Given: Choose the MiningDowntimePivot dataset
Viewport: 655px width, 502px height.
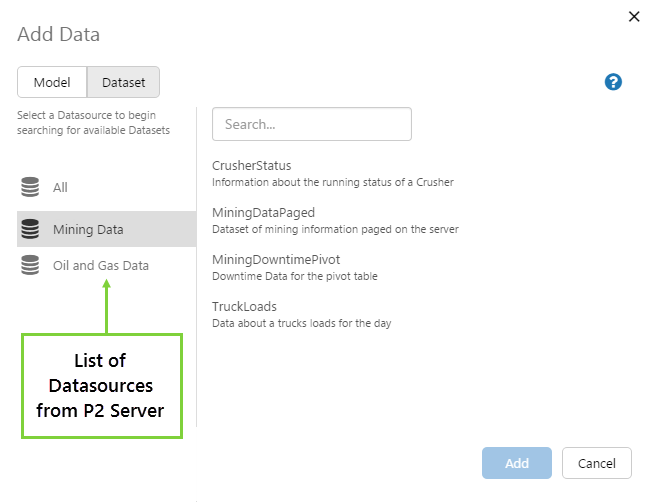Looking at the screenshot, I should 276,259.
